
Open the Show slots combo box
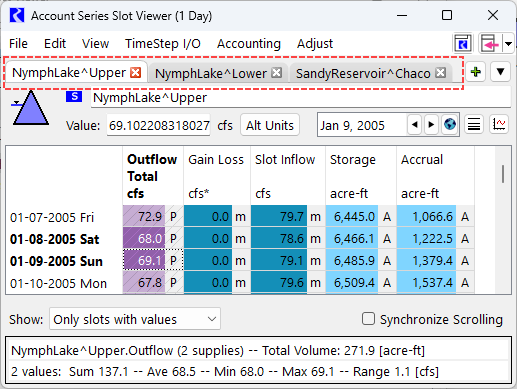pos(135,319)
